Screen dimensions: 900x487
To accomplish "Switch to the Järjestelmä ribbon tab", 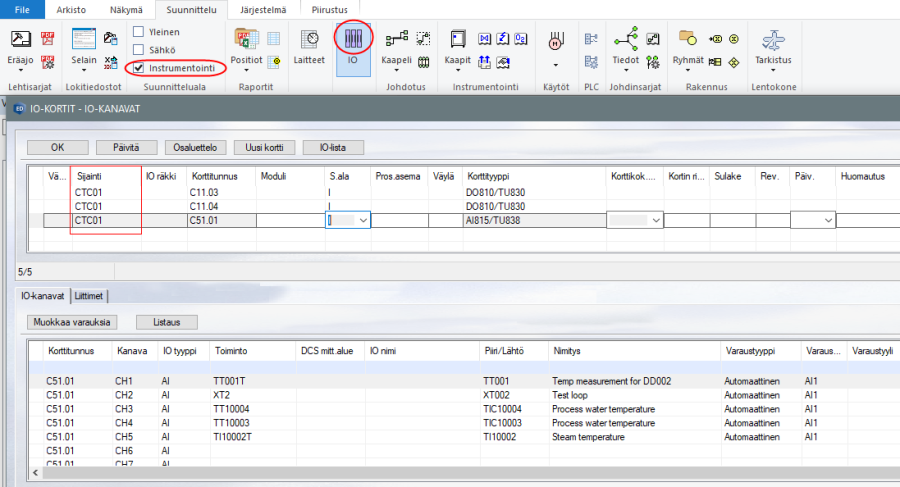I will tap(262, 9).
